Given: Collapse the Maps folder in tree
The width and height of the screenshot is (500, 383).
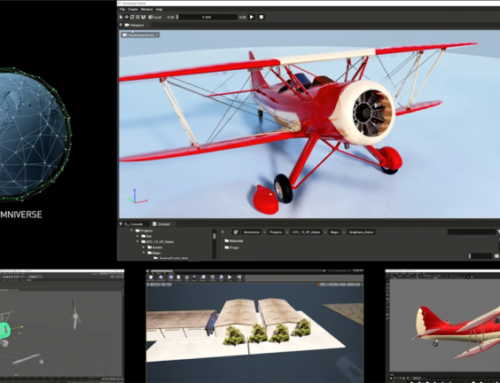Looking at the screenshot, I should coord(144,253).
